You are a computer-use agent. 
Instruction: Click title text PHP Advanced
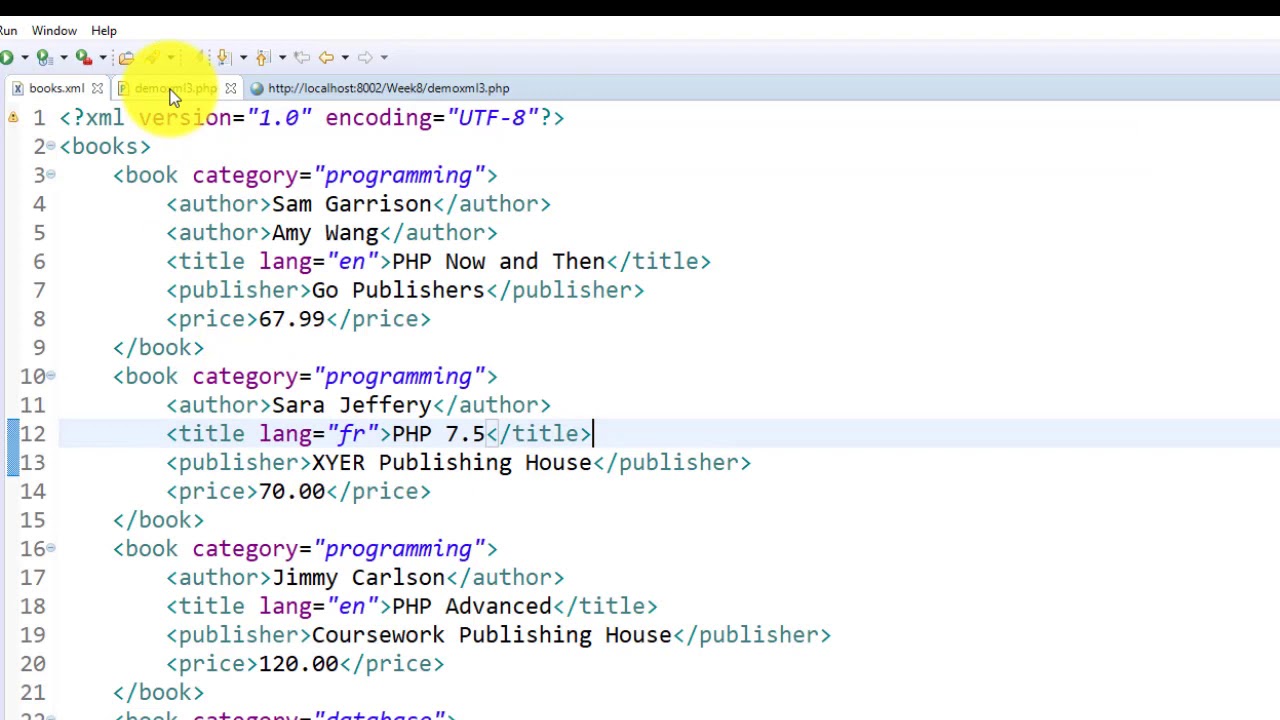click(471, 606)
